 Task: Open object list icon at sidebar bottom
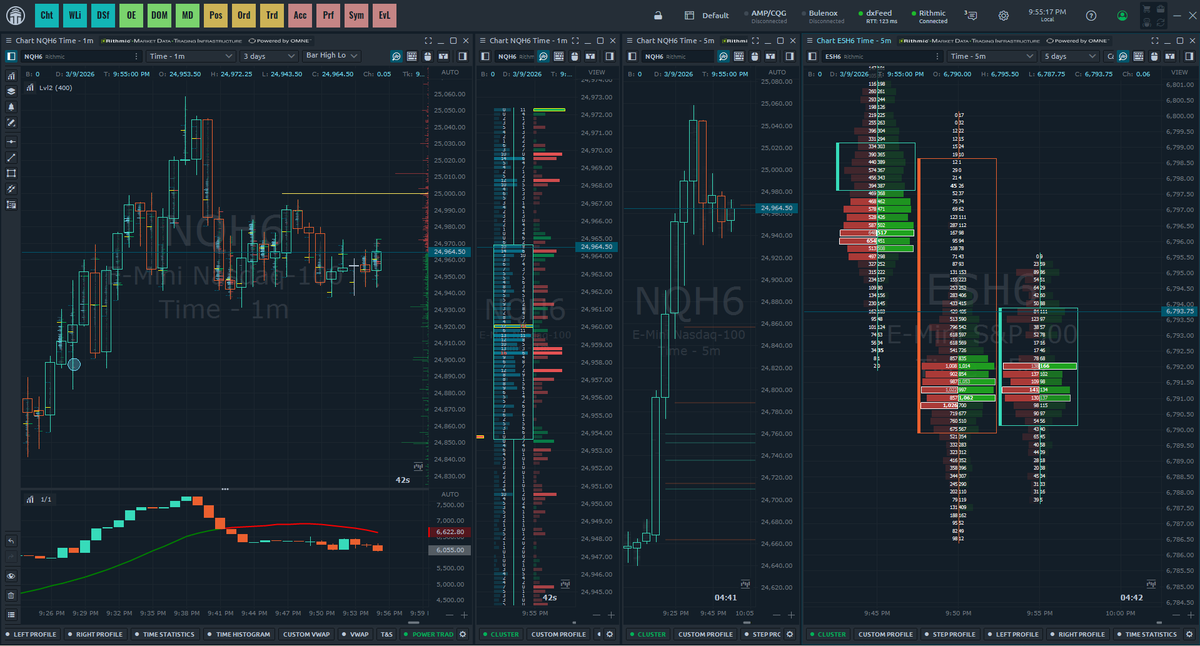click(x=11, y=613)
